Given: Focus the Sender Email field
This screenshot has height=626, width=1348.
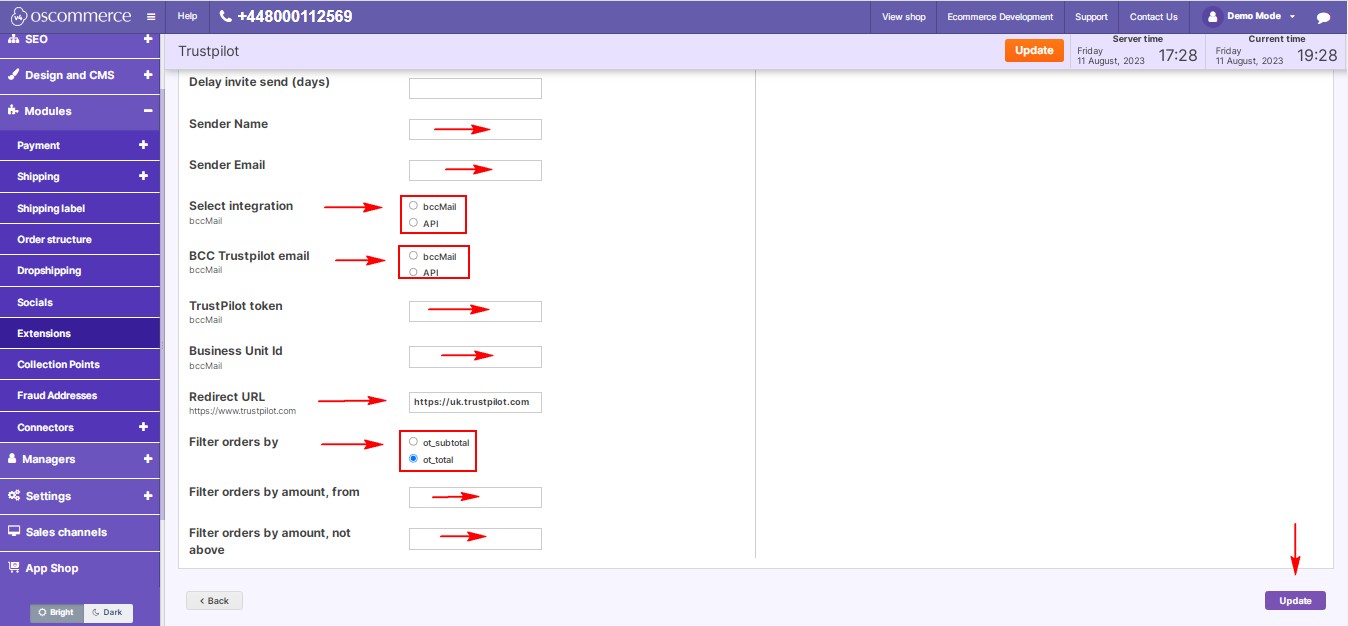Looking at the screenshot, I should 475,170.
